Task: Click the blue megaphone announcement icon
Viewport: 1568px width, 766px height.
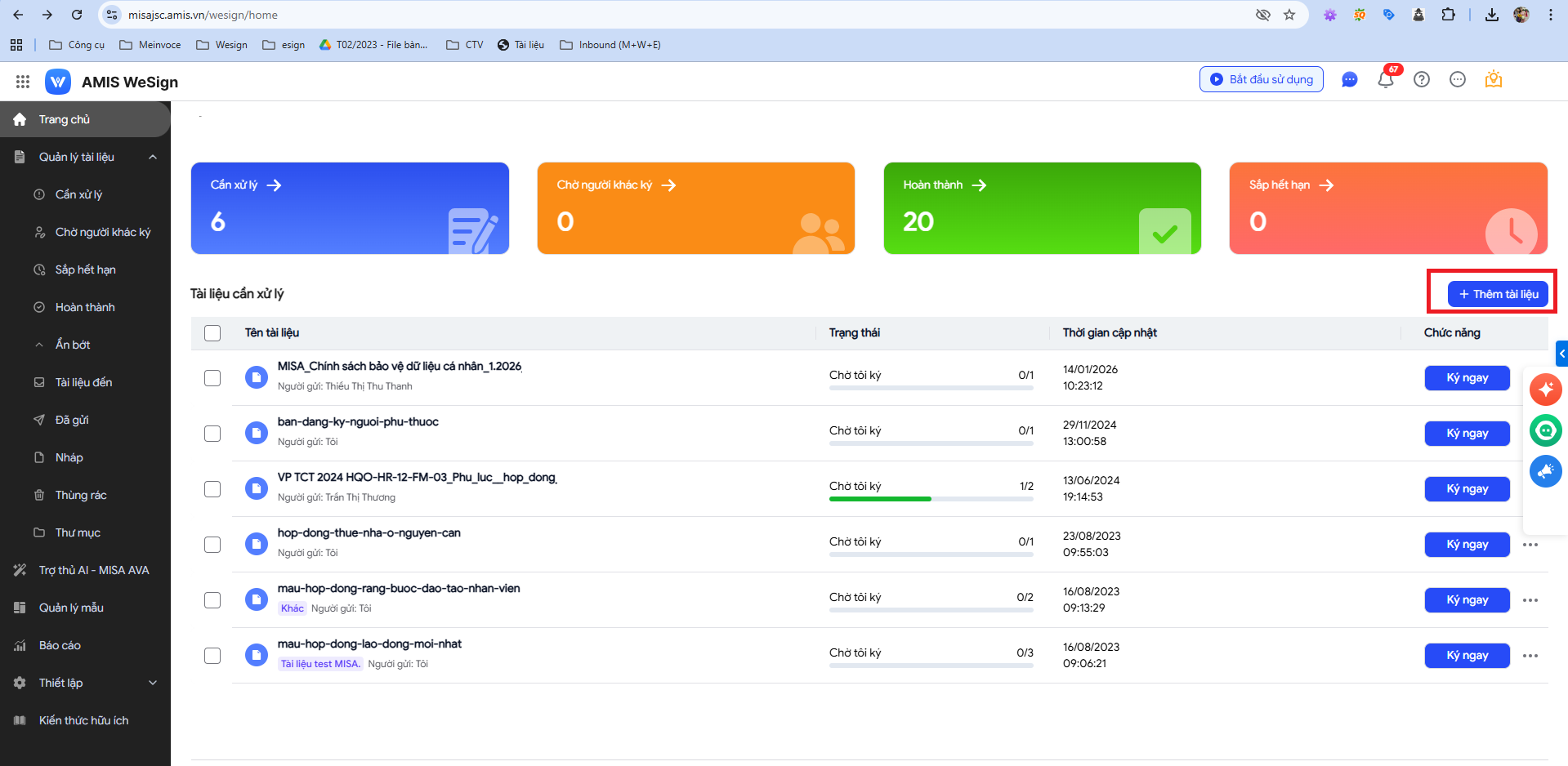Action: tap(1545, 471)
